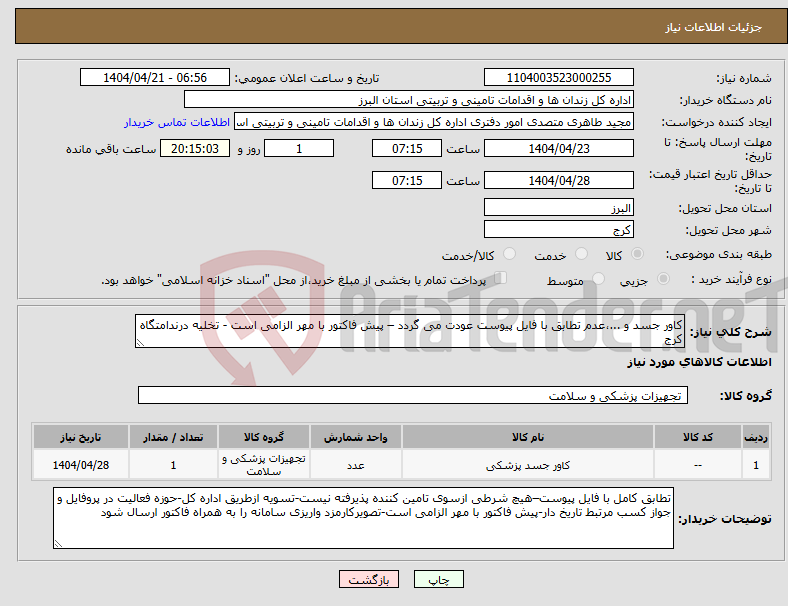Click the نام دستگاه خریدار field
The height and width of the screenshot is (606, 788).
point(409,99)
